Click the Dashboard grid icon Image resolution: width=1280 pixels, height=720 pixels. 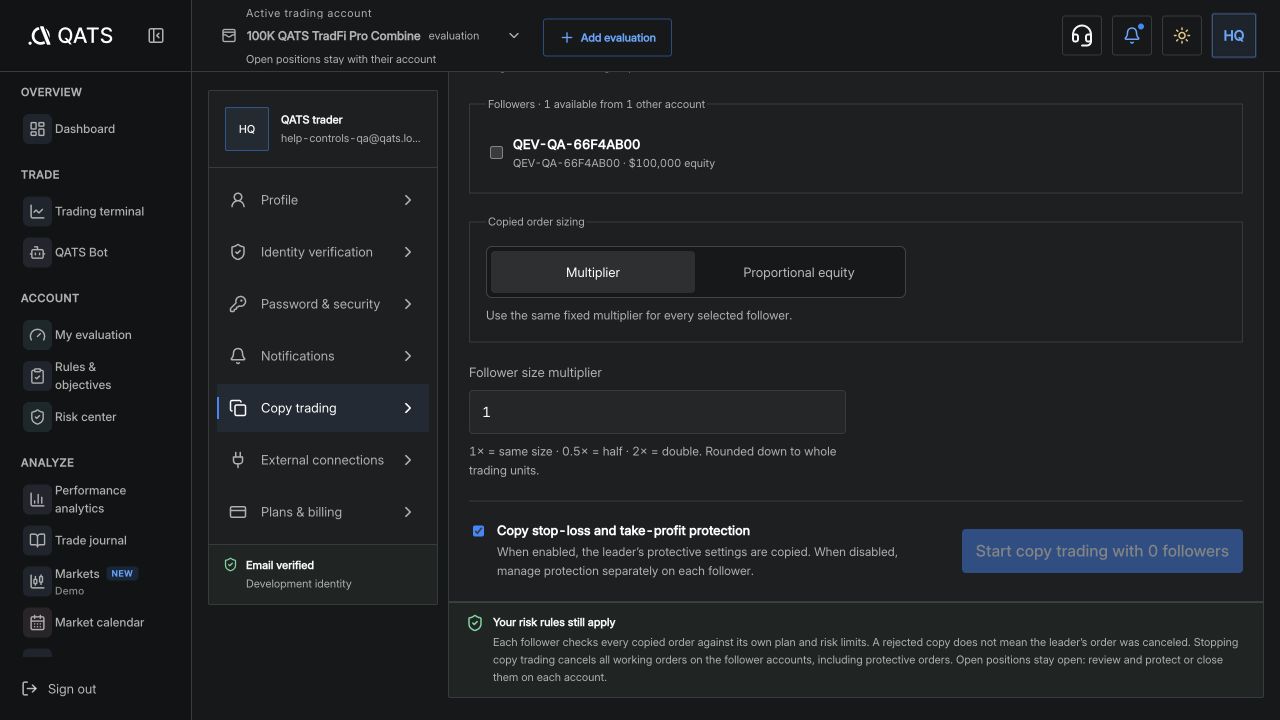(37, 129)
